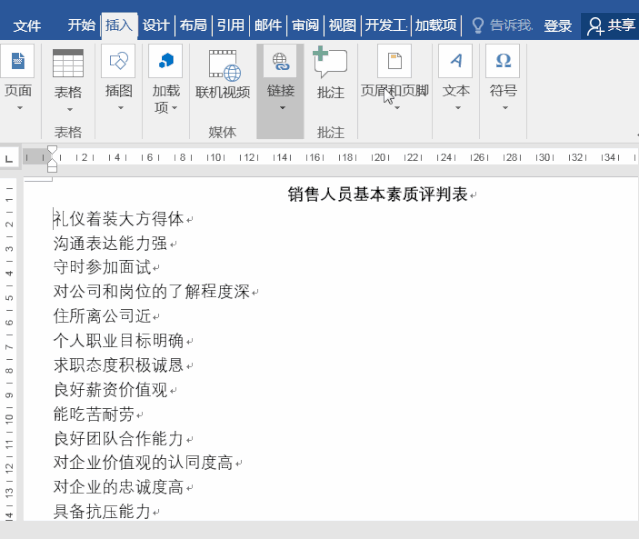Click the 插图 illustrations icon

119,61
